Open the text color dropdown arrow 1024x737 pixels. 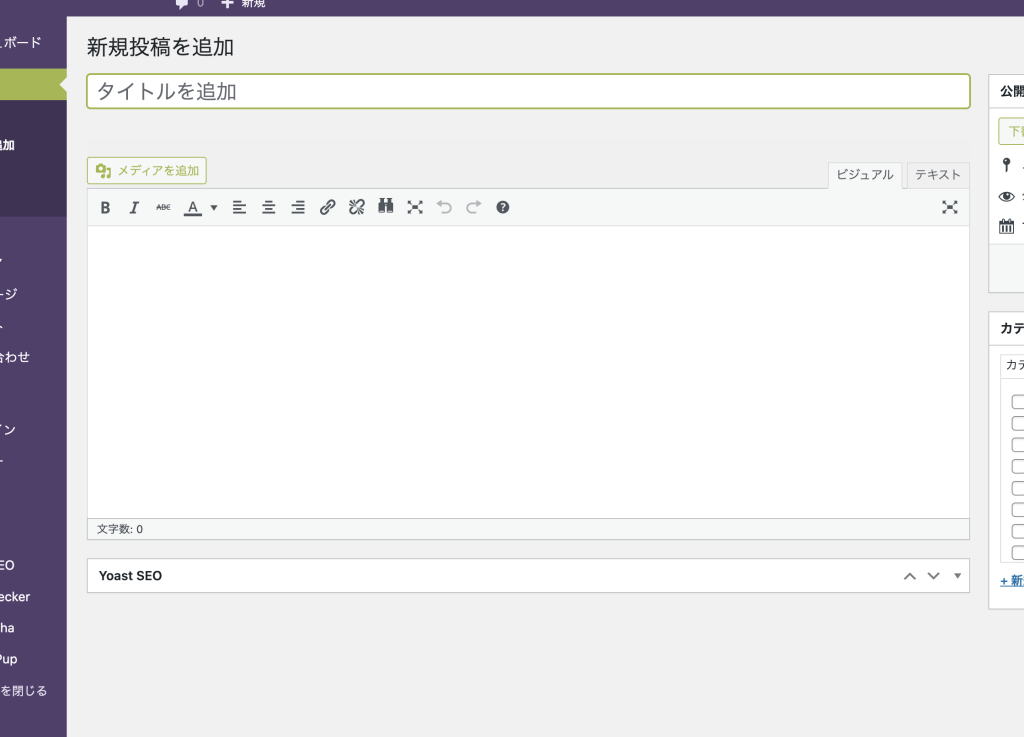[x=214, y=208]
